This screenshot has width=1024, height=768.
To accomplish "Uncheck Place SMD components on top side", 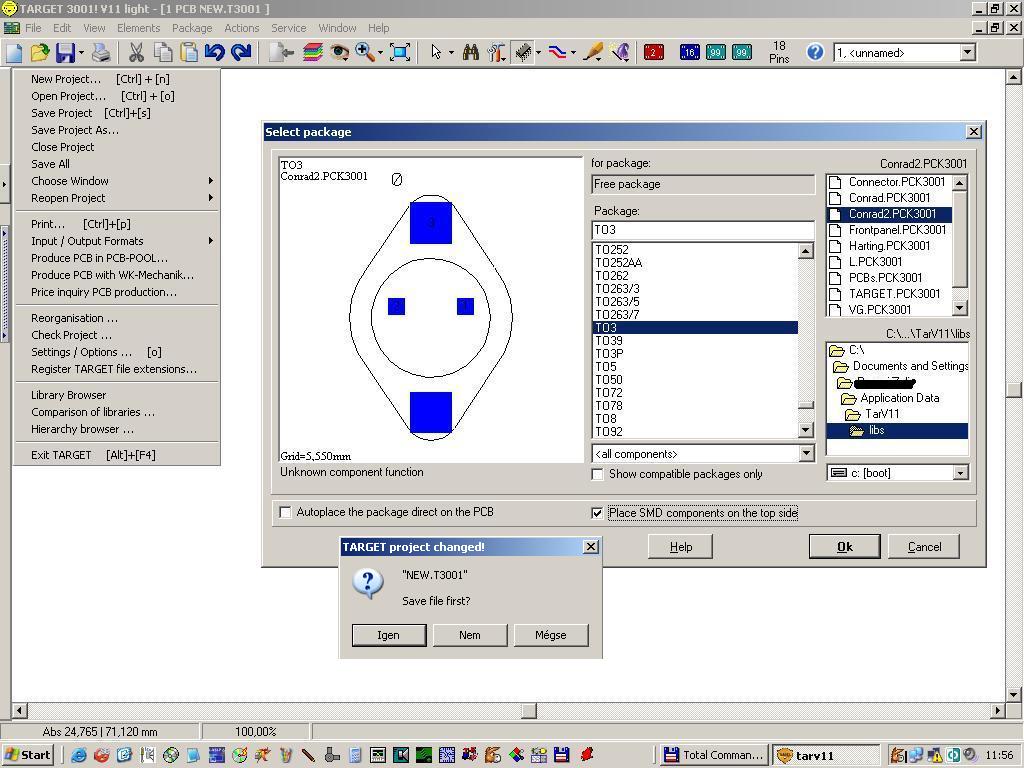I will pos(597,513).
